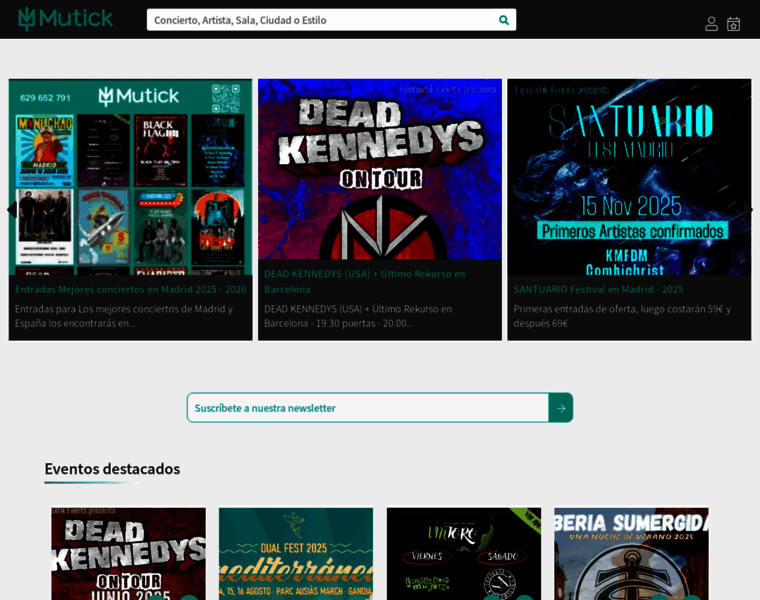The width and height of the screenshot is (760, 600).
Task: Click the Dead Kennedys On Tour banner
Action: 380,169
